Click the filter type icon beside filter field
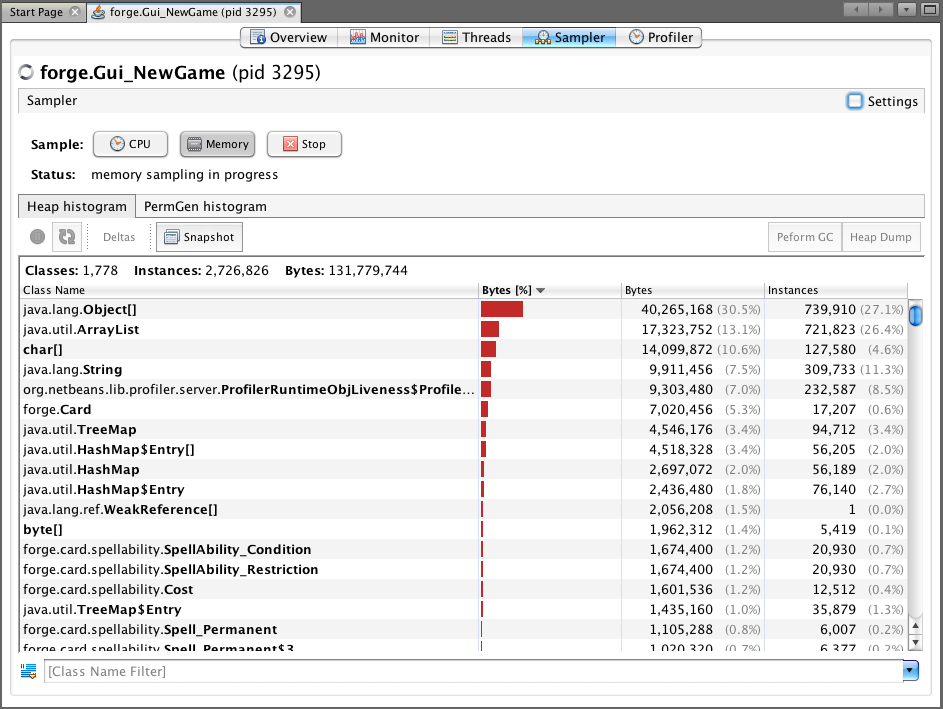943x709 pixels. (x=28, y=671)
